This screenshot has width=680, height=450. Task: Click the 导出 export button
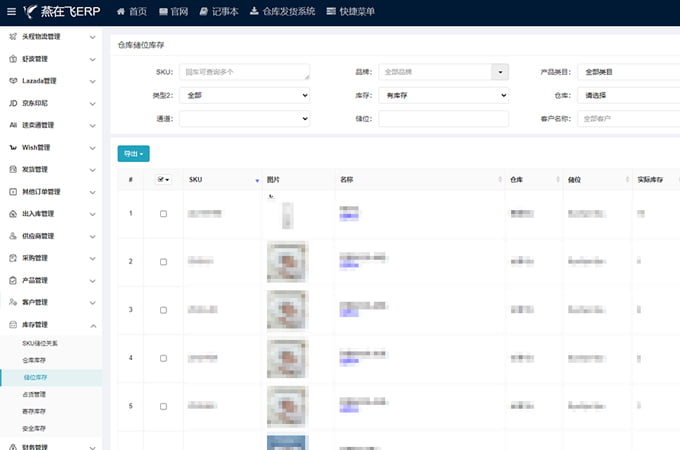[x=133, y=153]
